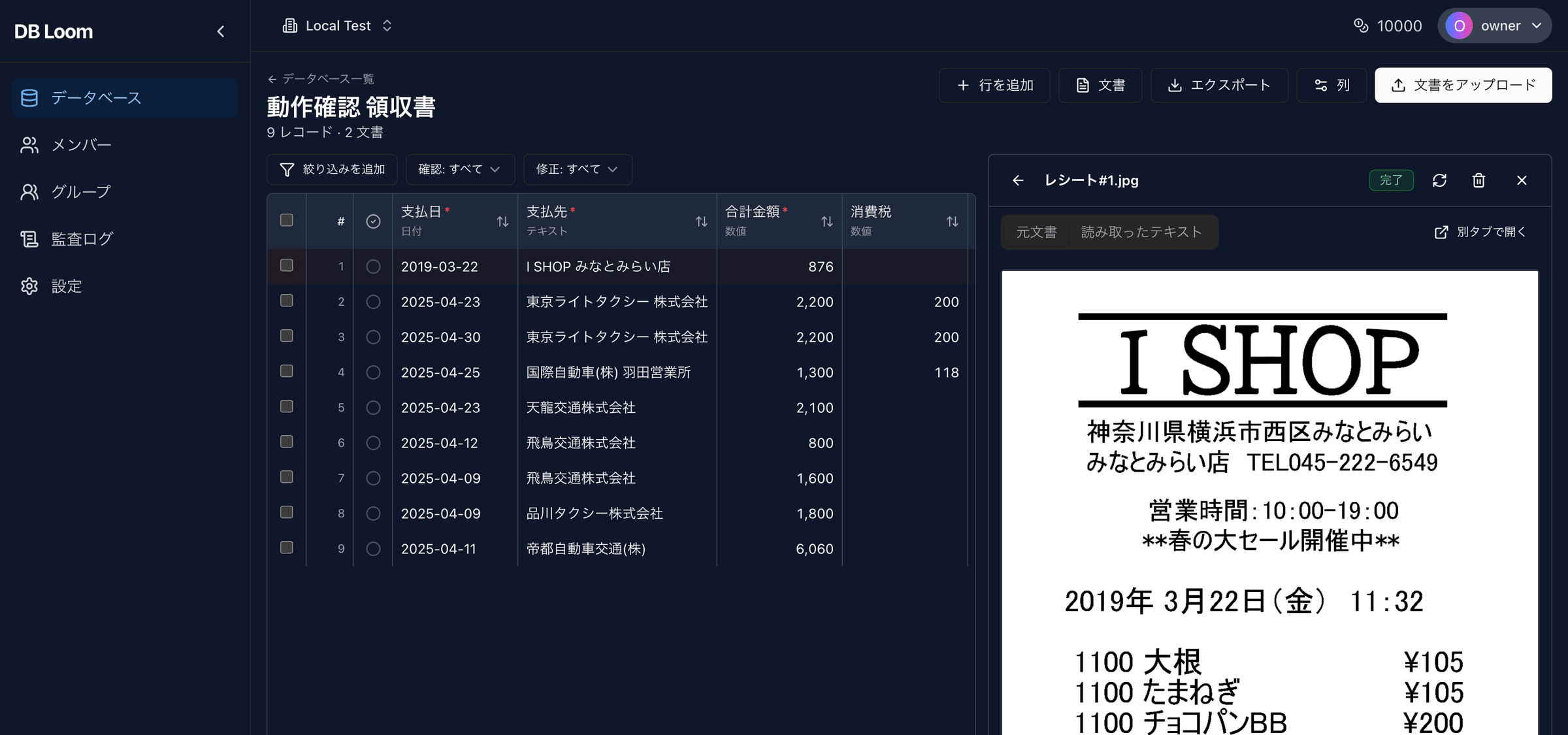
Task: Click the I SHOP receipt image preview
Action: click(1270, 503)
